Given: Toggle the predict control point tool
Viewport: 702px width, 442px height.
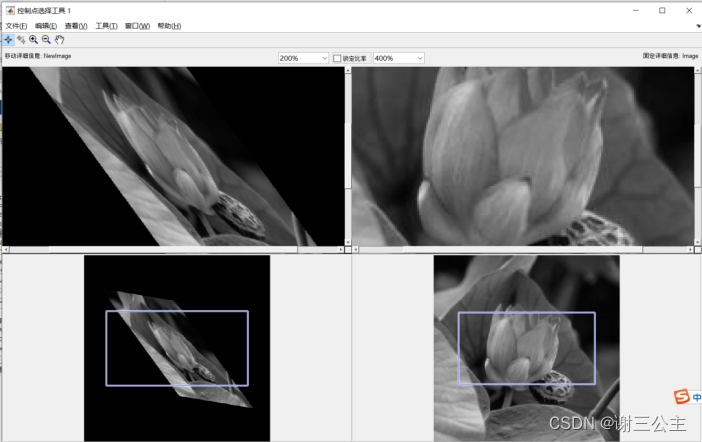Looking at the screenshot, I should (21, 39).
